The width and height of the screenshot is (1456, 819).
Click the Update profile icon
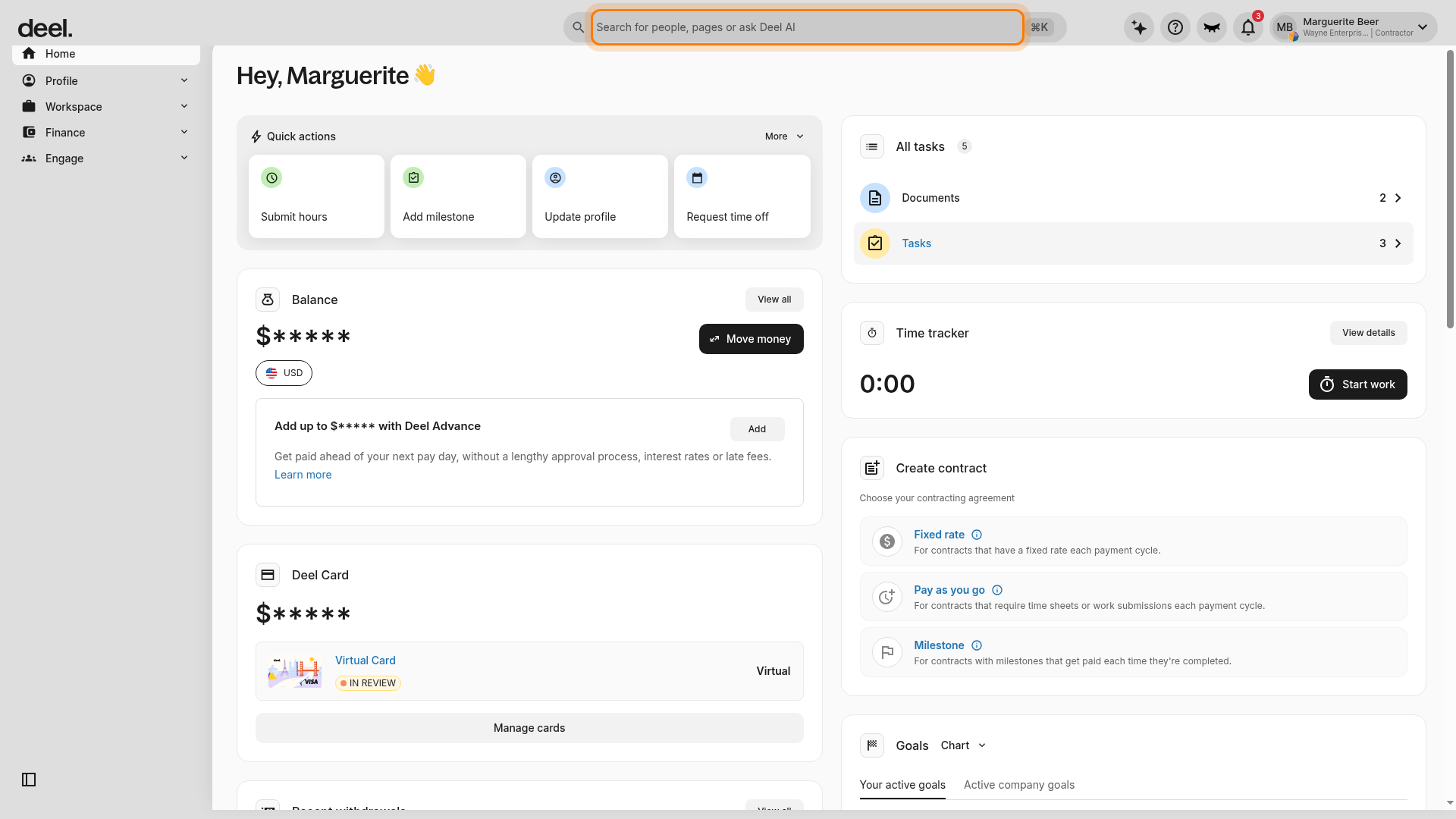pos(555,177)
